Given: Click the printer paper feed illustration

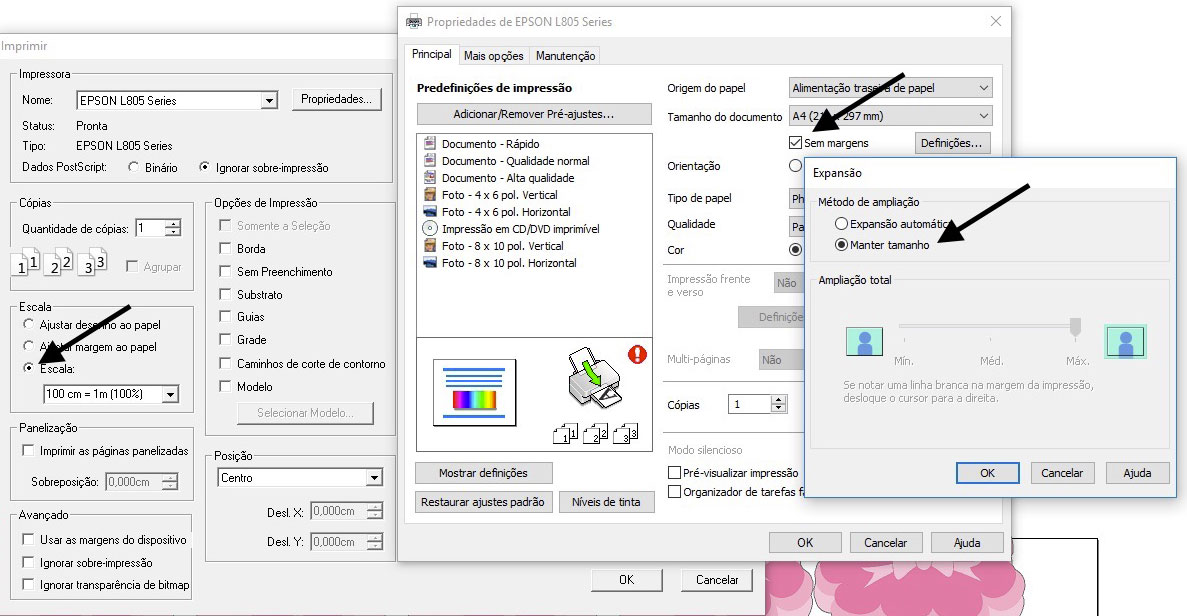Looking at the screenshot, I should [x=594, y=377].
